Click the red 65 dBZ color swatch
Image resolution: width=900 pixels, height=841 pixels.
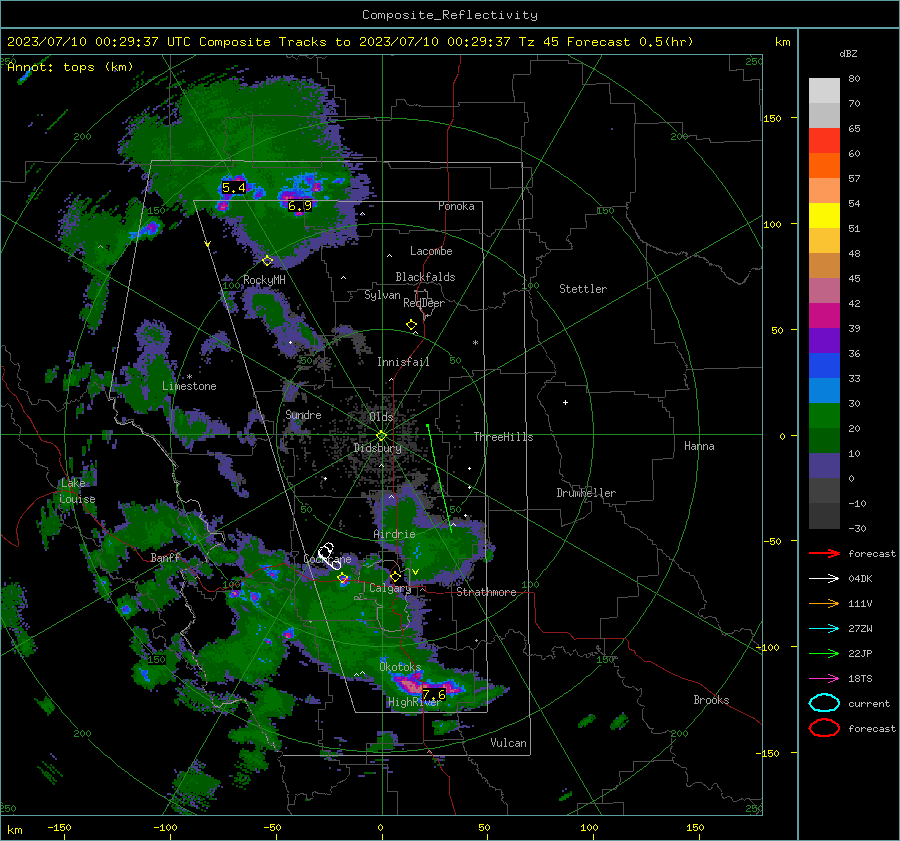(x=824, y=141)
